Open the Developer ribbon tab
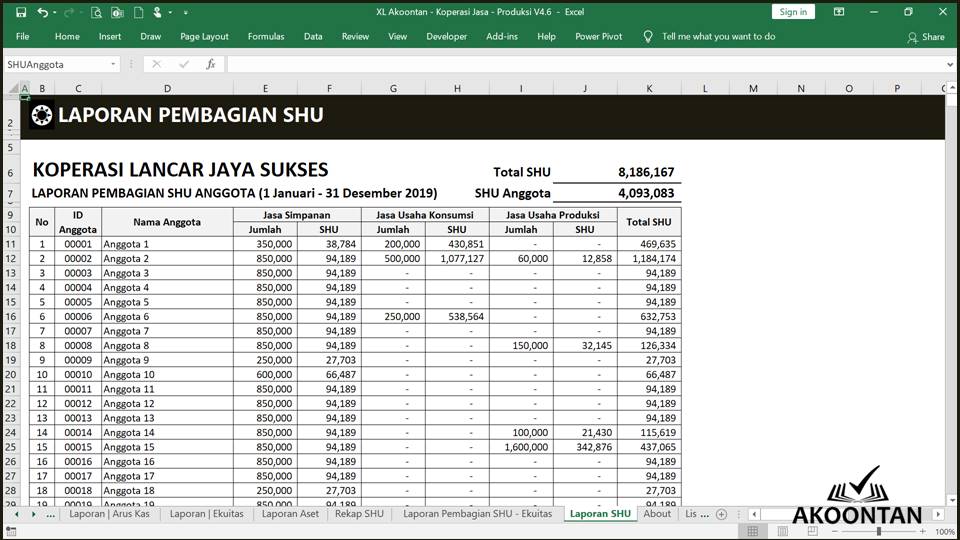 point(446,37)
